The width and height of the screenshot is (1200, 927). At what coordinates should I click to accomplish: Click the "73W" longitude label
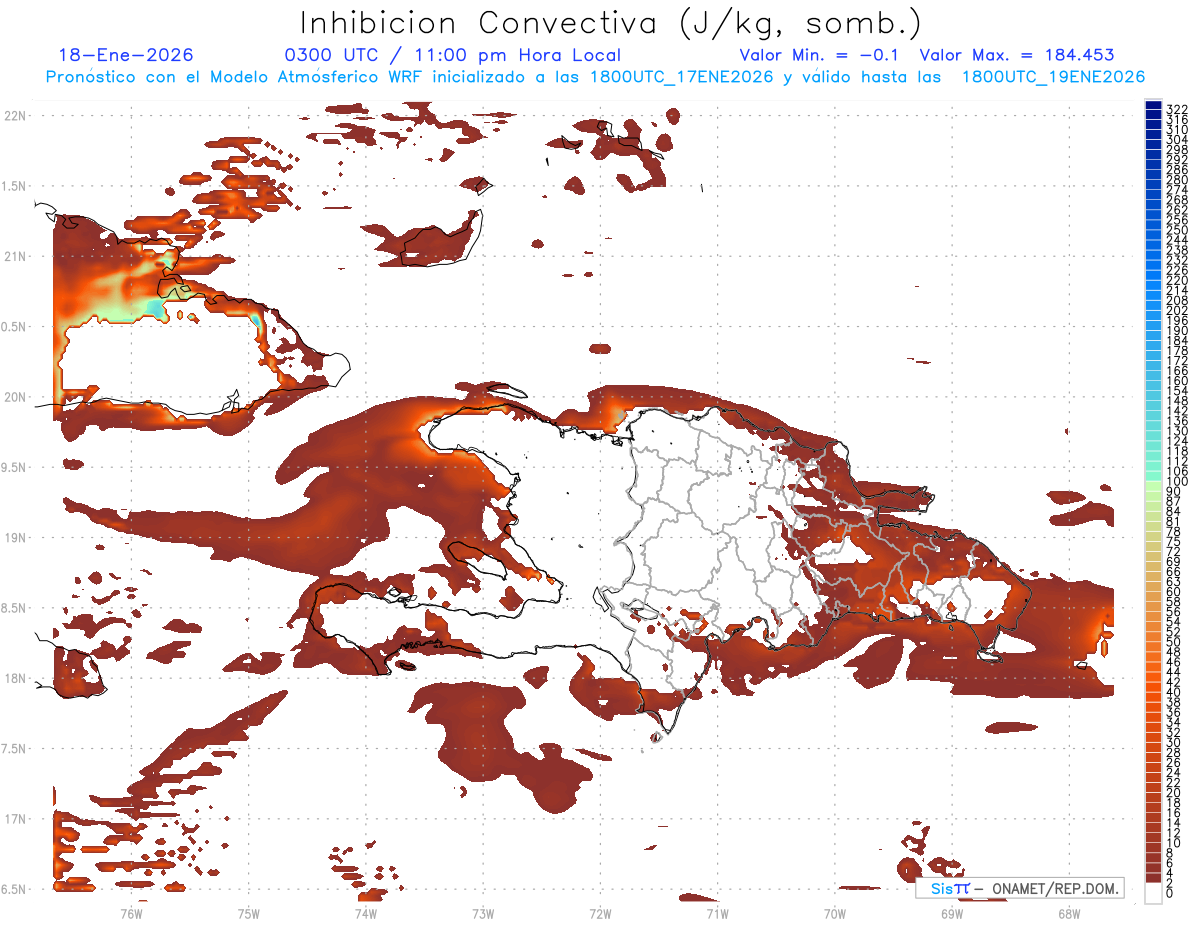483,913
